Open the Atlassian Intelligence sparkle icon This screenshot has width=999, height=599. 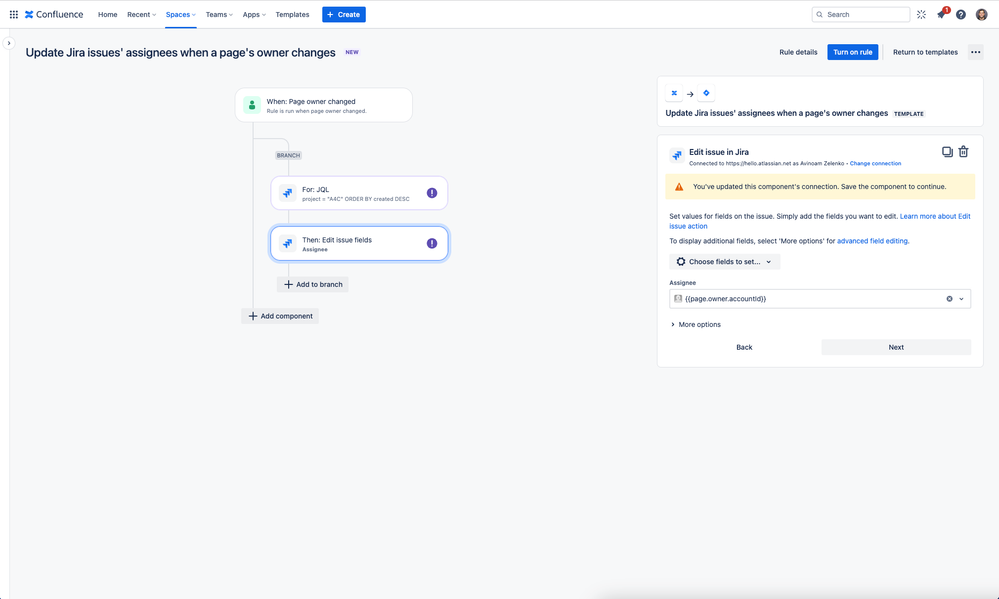(921, 14)
